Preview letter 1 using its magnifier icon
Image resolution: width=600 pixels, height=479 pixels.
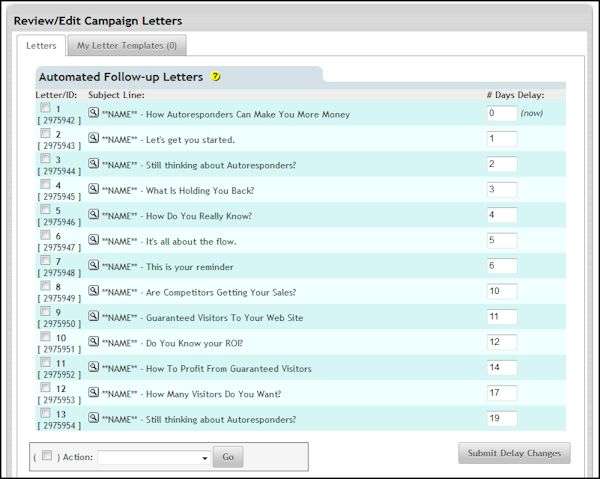coord(94,114)
